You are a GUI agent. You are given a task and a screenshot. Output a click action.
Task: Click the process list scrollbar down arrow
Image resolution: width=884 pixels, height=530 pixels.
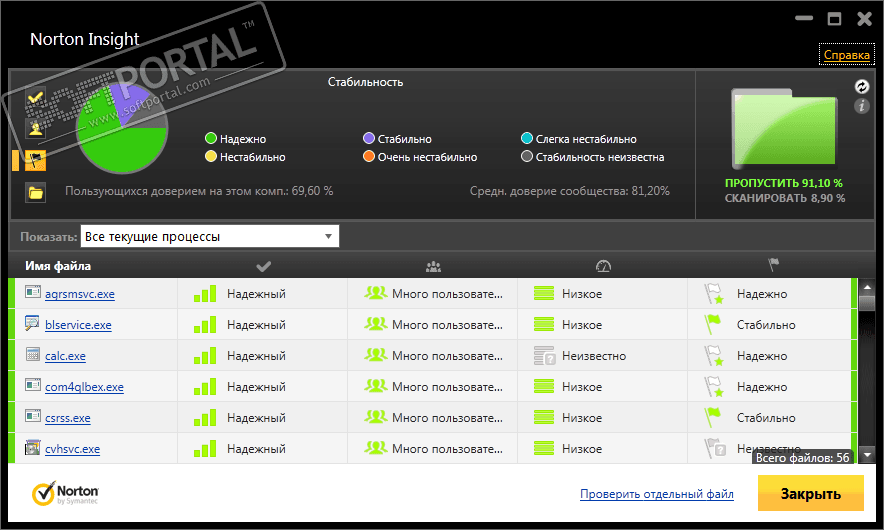(867, 454)
